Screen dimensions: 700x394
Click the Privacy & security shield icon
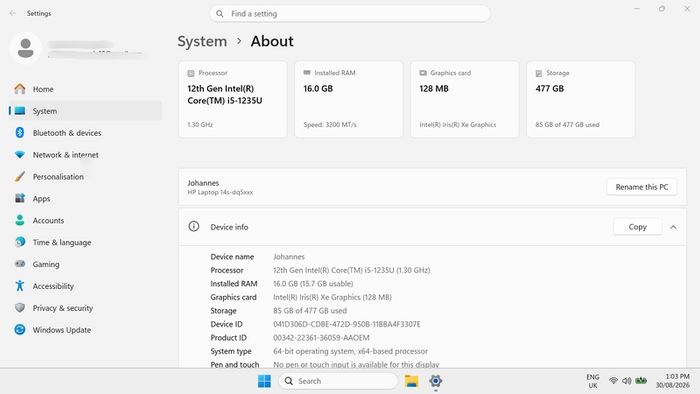20,307
